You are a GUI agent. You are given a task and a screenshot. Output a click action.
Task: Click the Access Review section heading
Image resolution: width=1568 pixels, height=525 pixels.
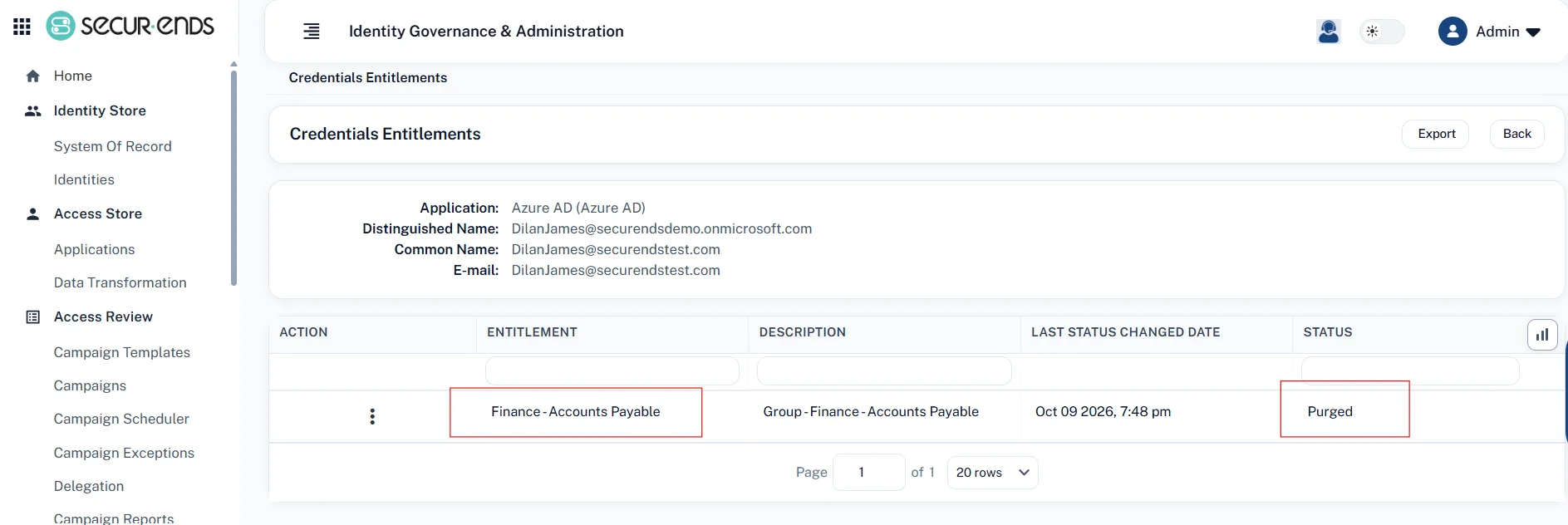point(103,316)
